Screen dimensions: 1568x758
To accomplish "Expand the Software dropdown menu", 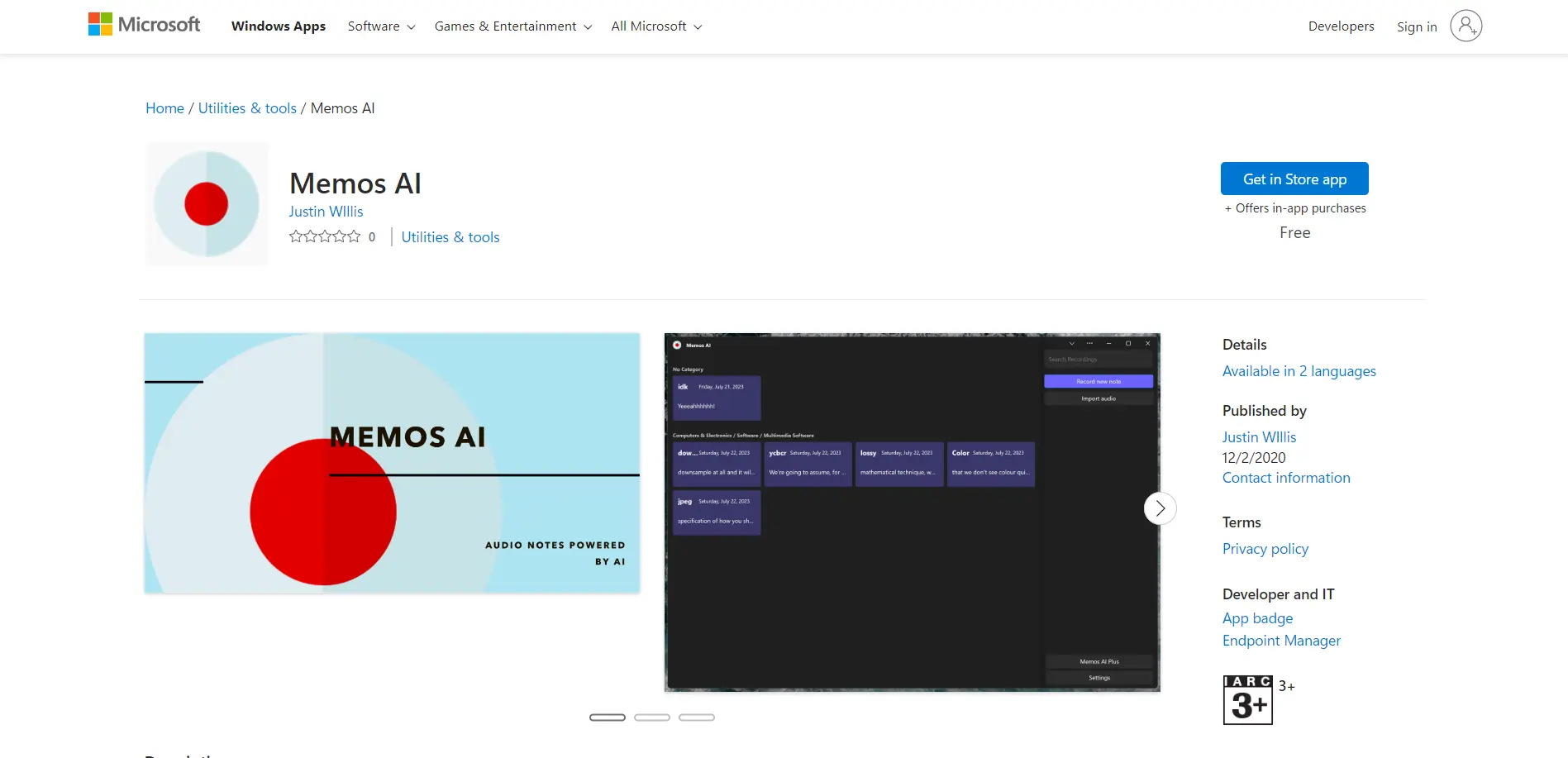I will 381,26.
